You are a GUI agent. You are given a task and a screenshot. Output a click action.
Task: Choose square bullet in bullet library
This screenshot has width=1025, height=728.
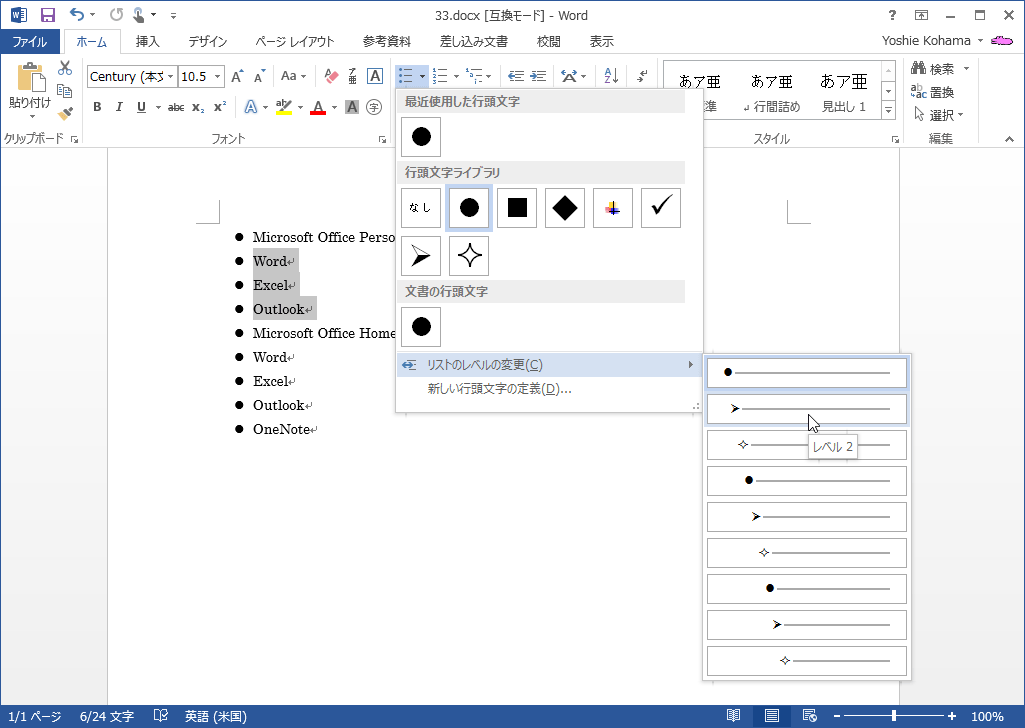click(516, 208)
